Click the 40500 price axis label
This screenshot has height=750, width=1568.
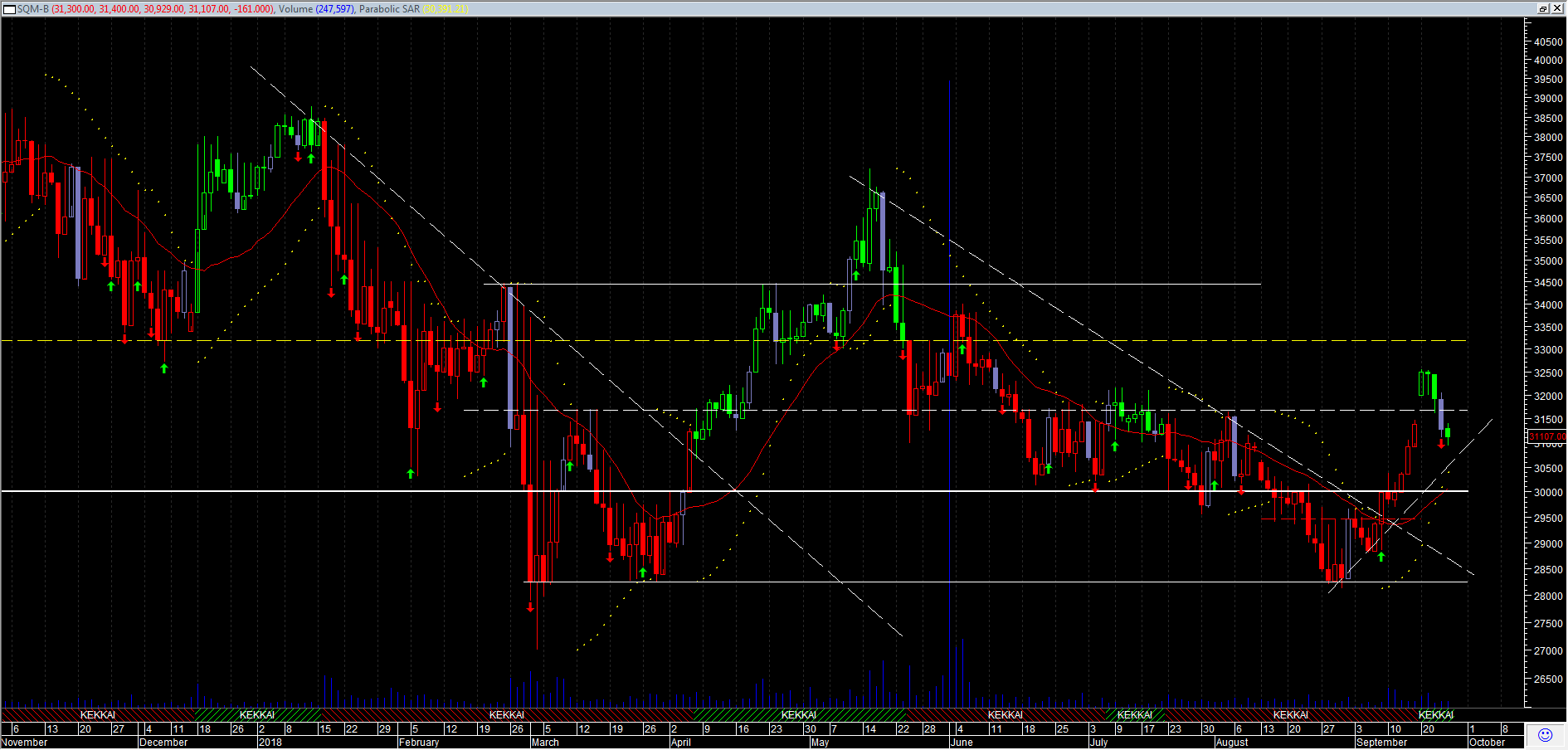tap(1548, 41)
